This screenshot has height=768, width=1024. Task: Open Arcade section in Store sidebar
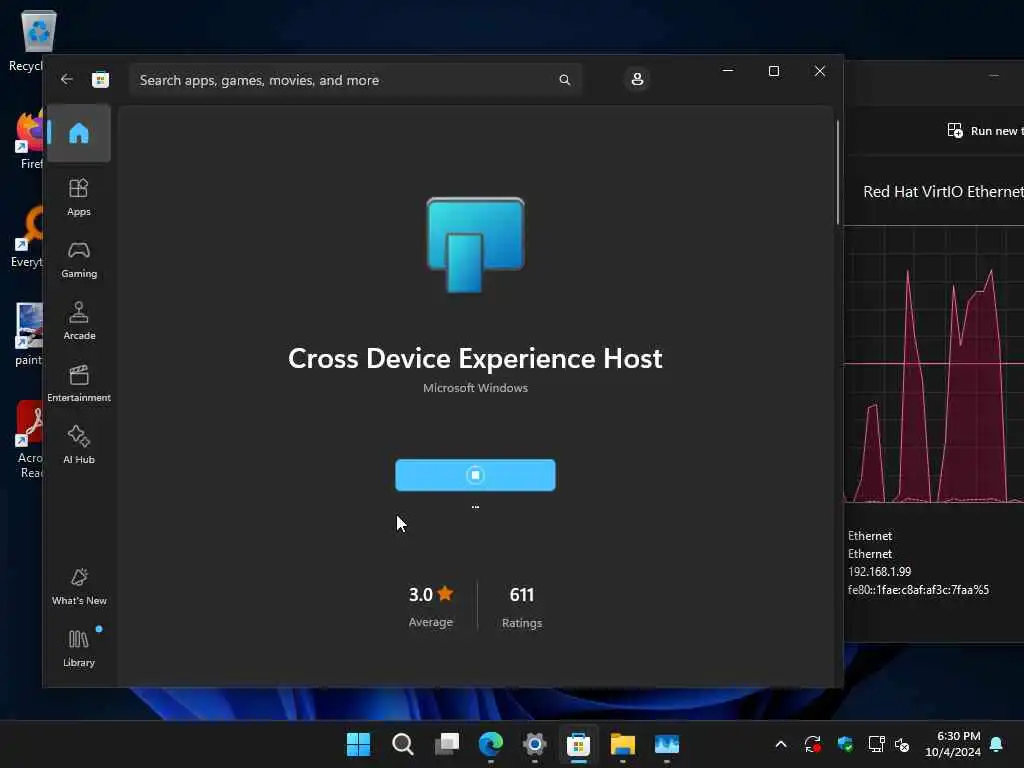click(x=79, y=321)
